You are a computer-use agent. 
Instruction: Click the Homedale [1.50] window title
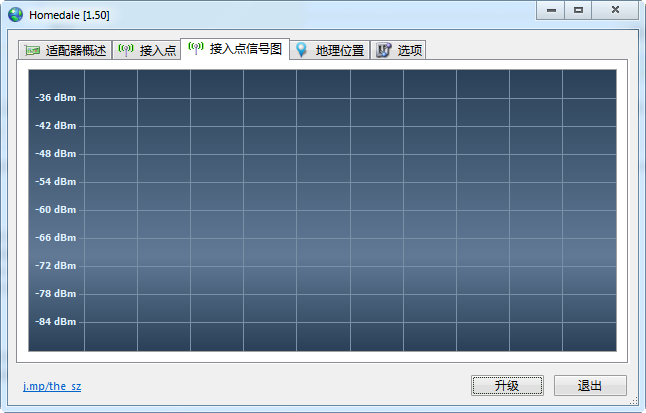(69, 15)
